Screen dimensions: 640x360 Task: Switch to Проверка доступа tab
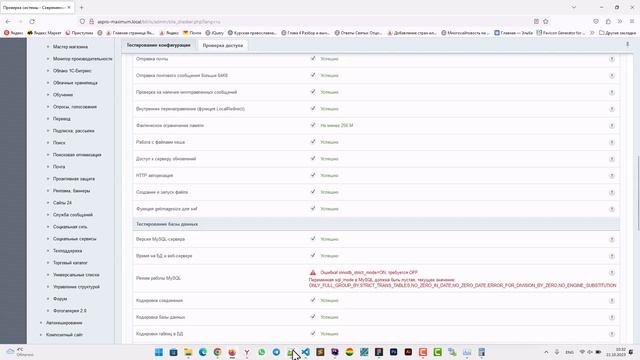(x=223, y=46)
